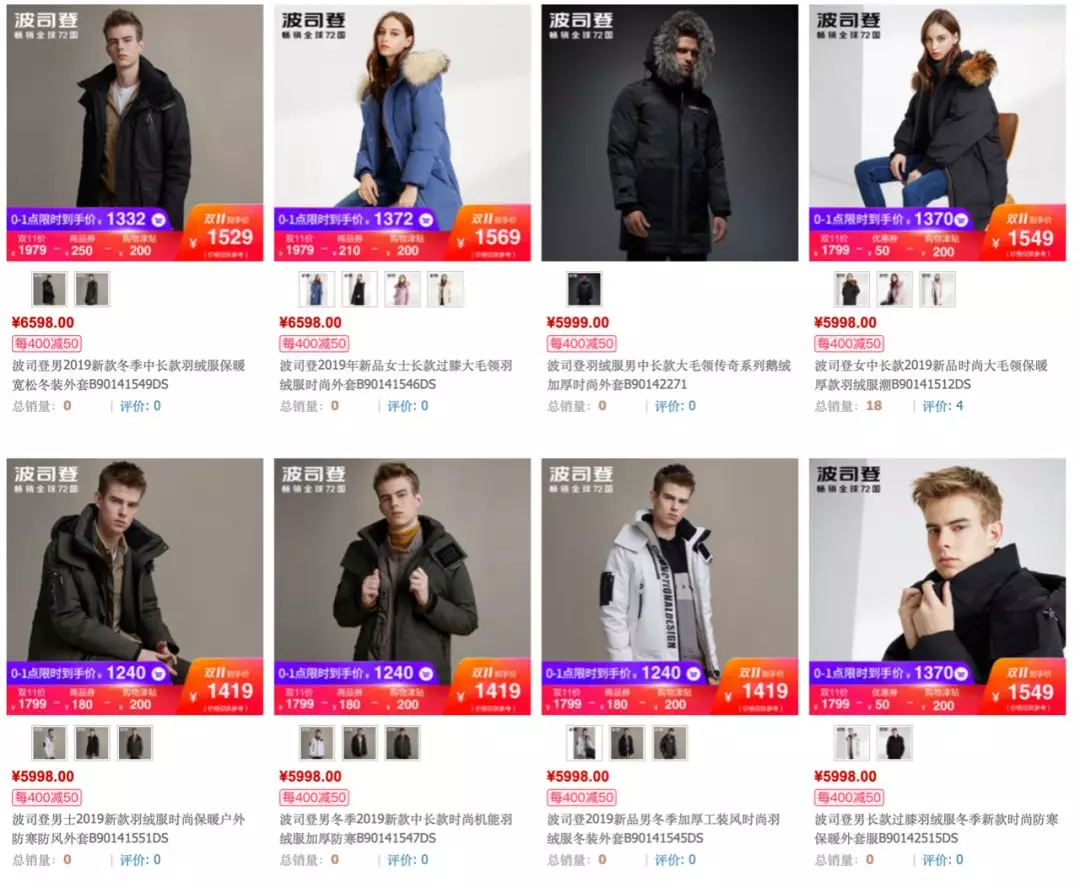Select the pink coat color thumbnail under the second product
The image size is (1080, 888).
[x=402, y=289]
